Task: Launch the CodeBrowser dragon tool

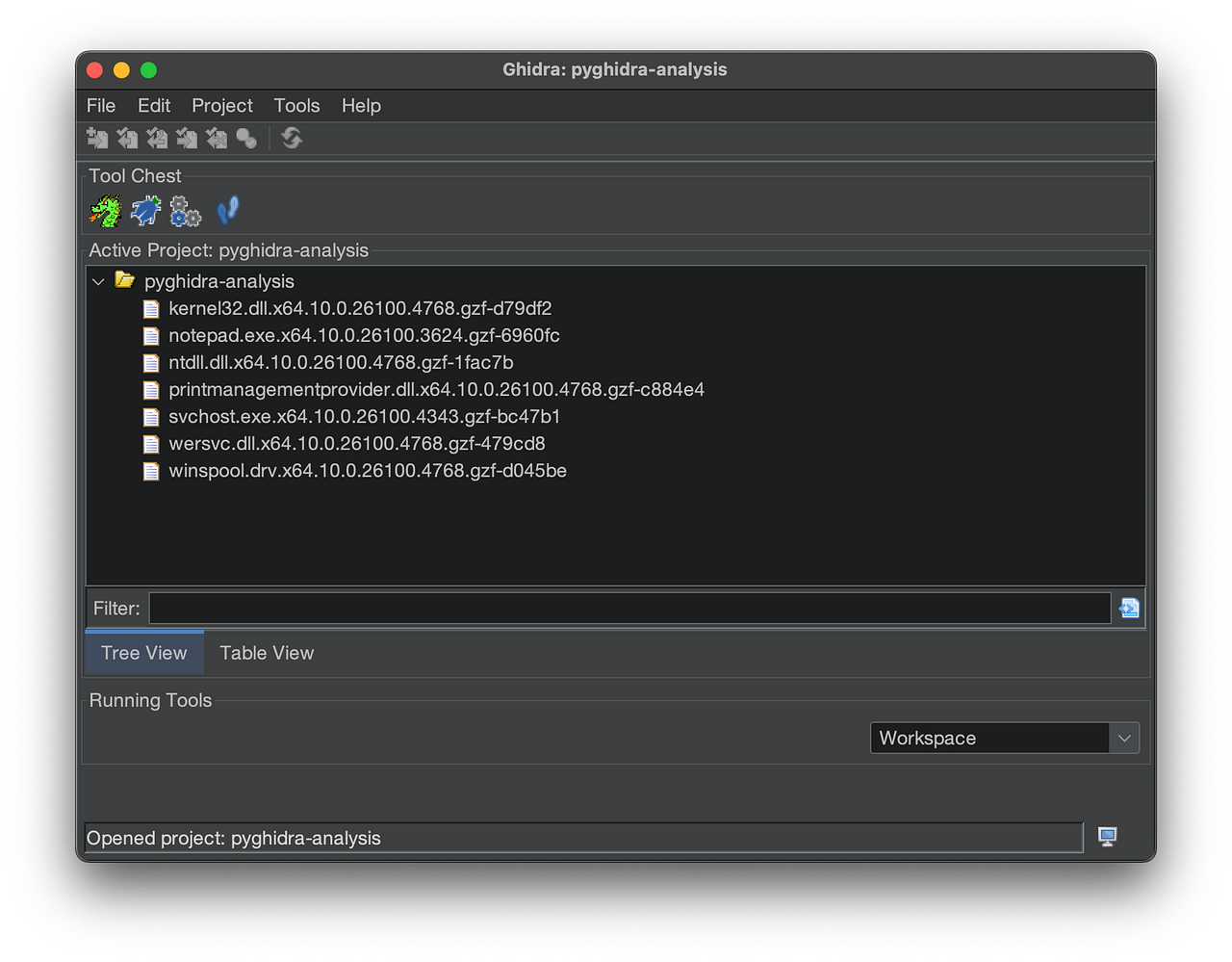Action: click(106, 211)
